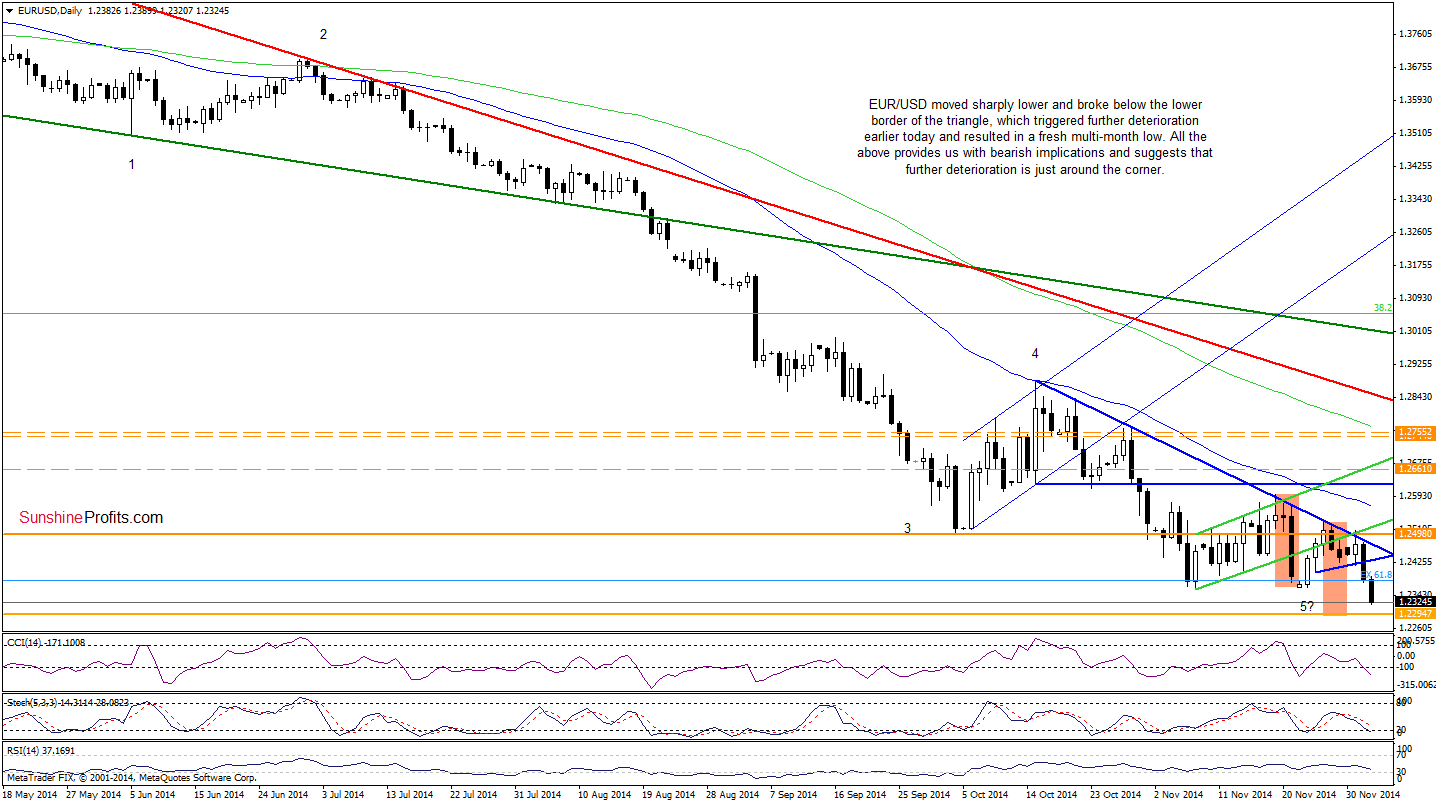Click Elliott wave label 1
Screen dimensions: 1436x803
[132, 163]
